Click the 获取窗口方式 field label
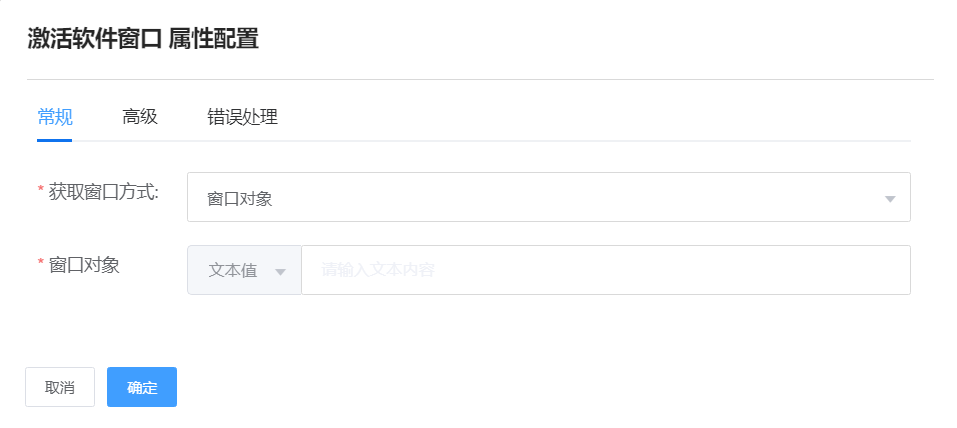 (104, 191)
